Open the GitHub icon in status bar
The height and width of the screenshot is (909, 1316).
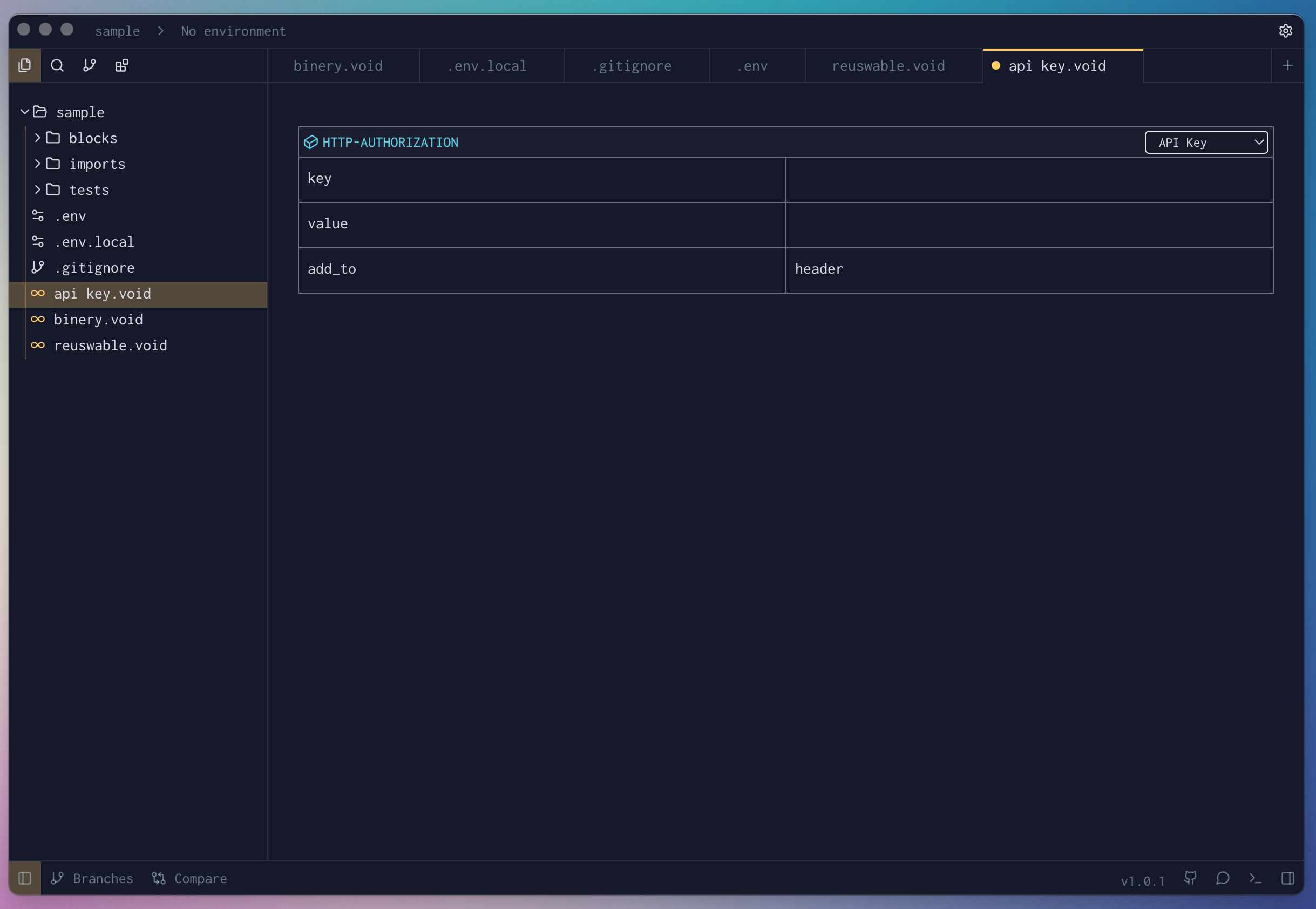(1190, 878)
